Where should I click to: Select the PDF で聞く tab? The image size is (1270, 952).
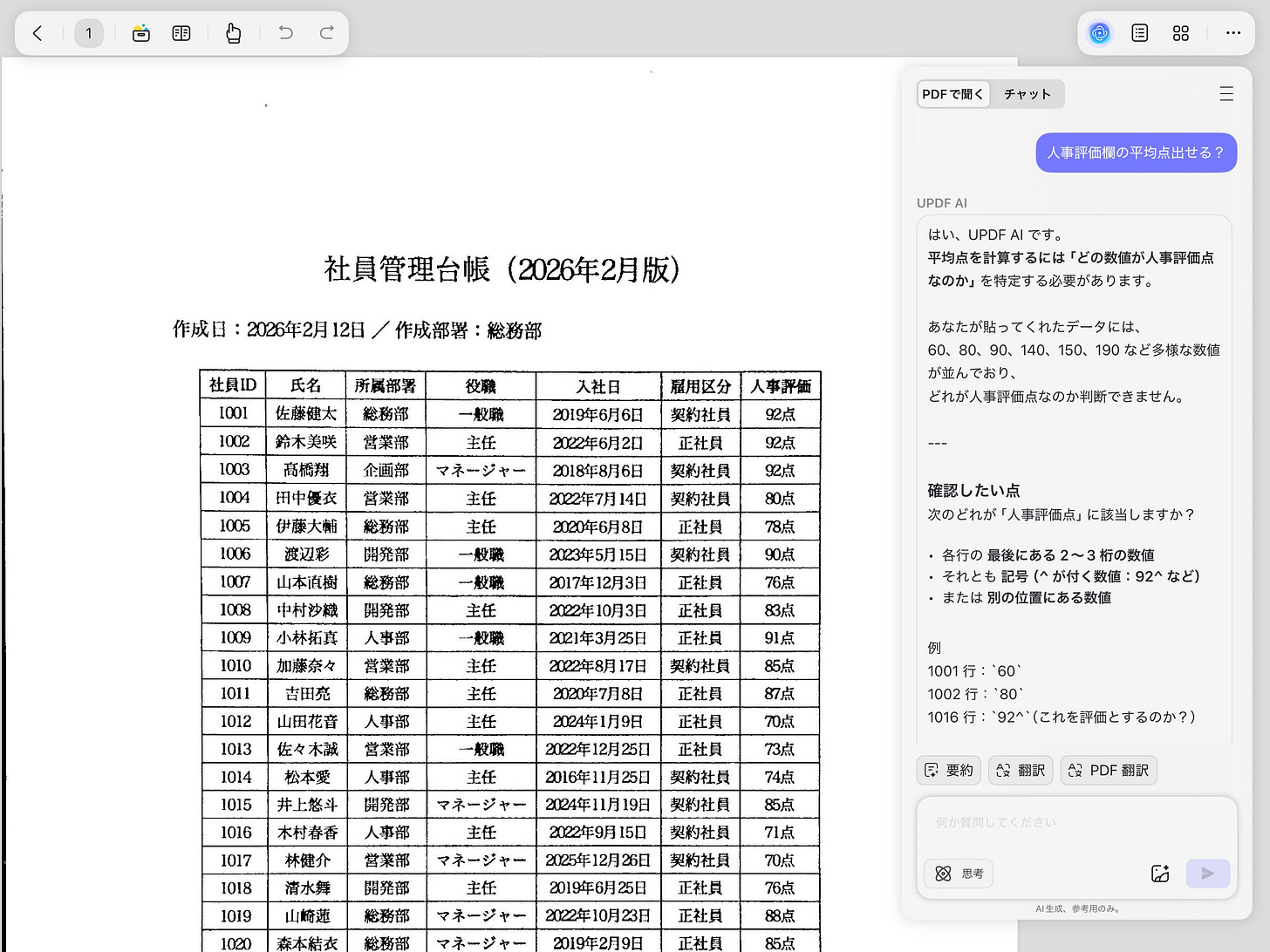coord(952,93)
